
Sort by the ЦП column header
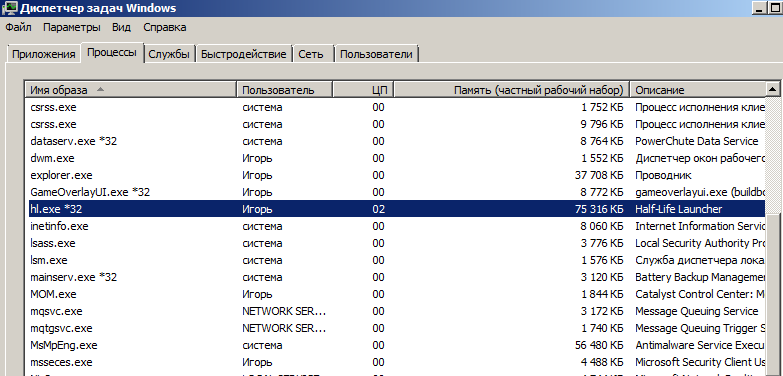364,90
